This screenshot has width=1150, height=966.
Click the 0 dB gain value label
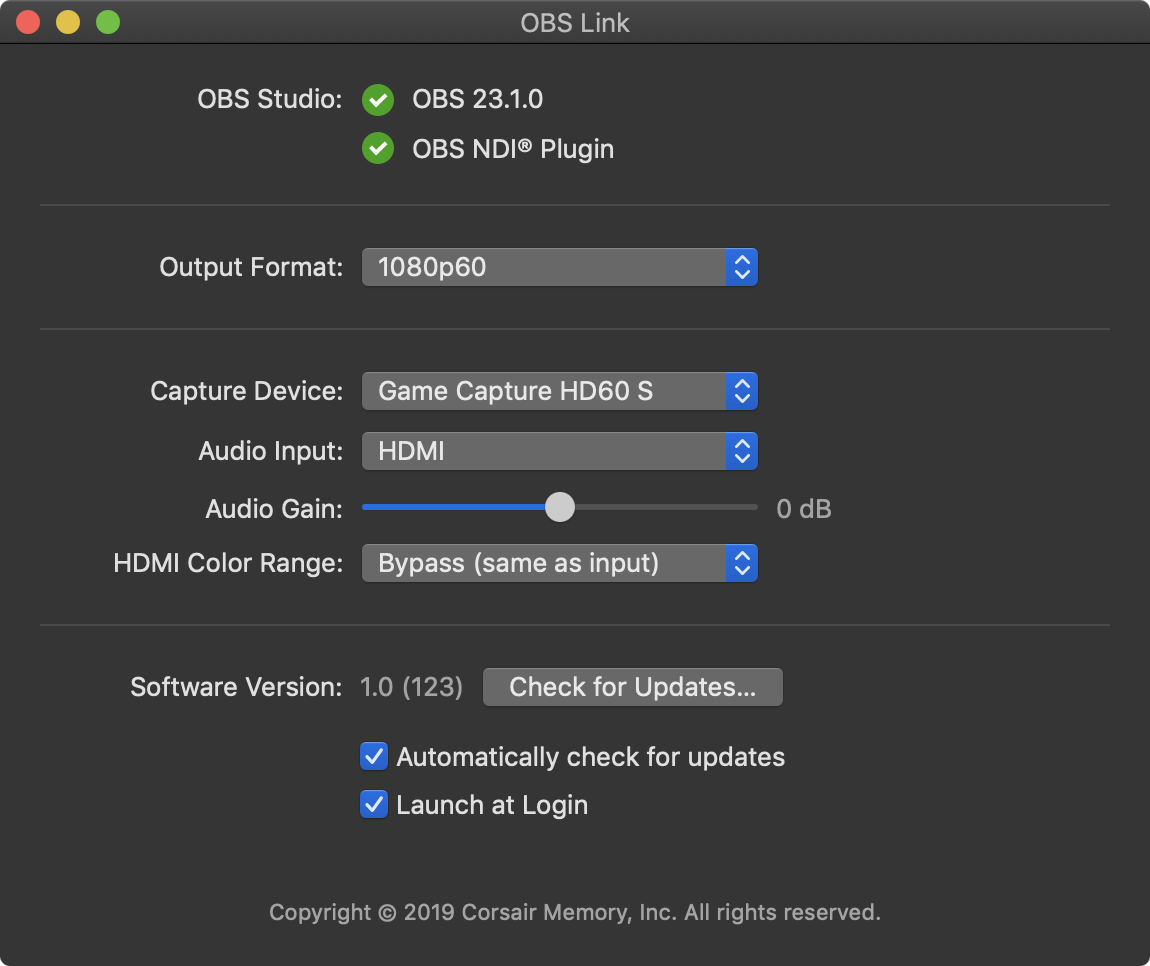click(x=804, y=509)
